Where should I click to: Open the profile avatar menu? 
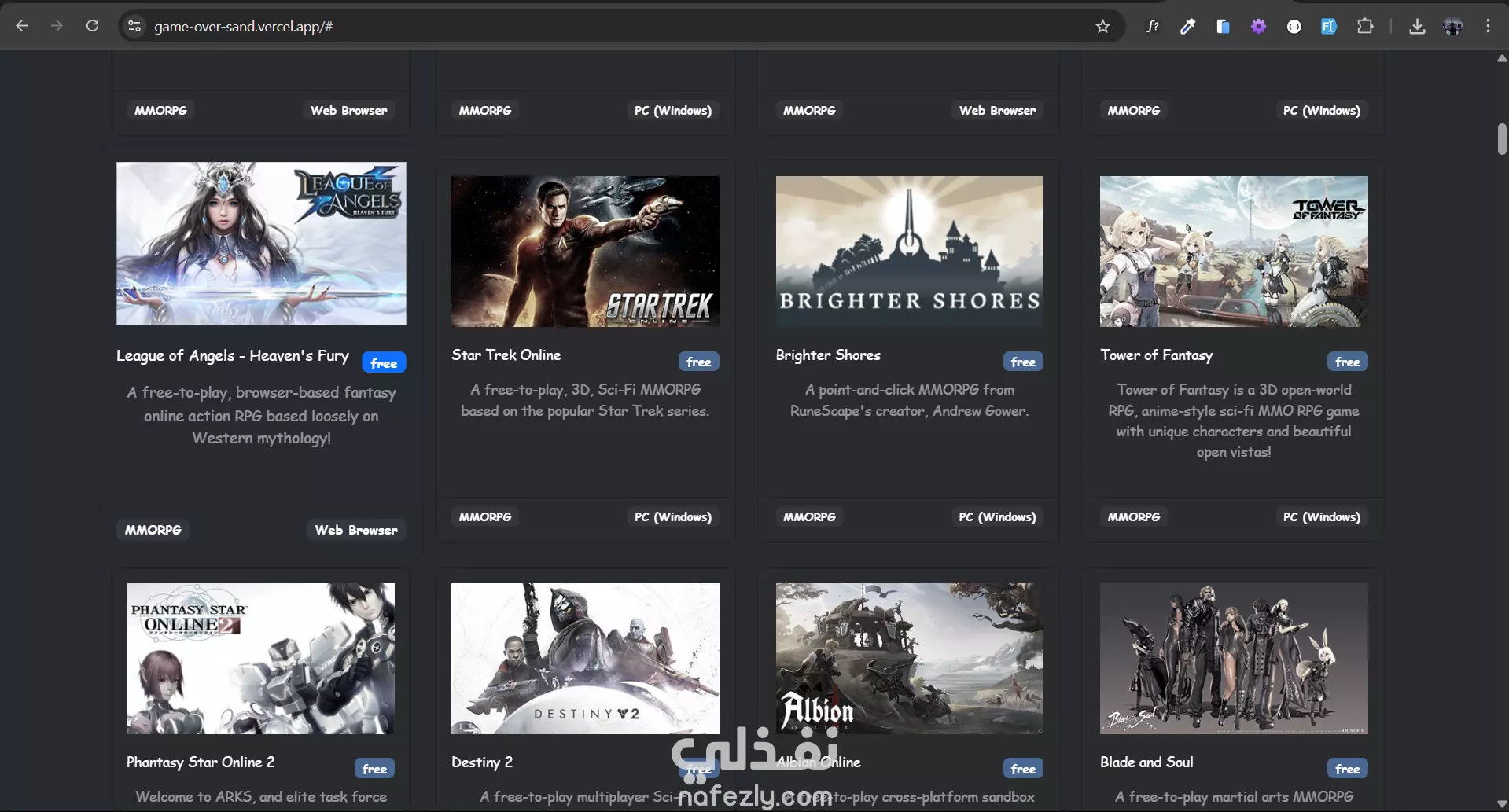point(1452,26)
